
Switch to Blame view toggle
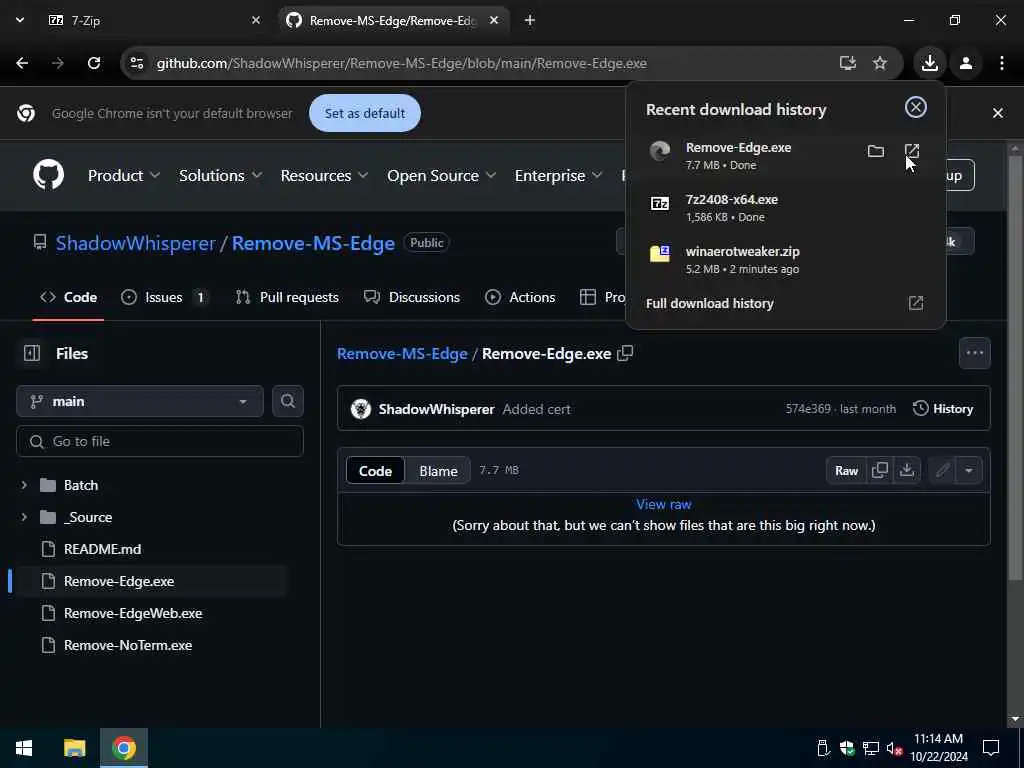pos(438,471)
